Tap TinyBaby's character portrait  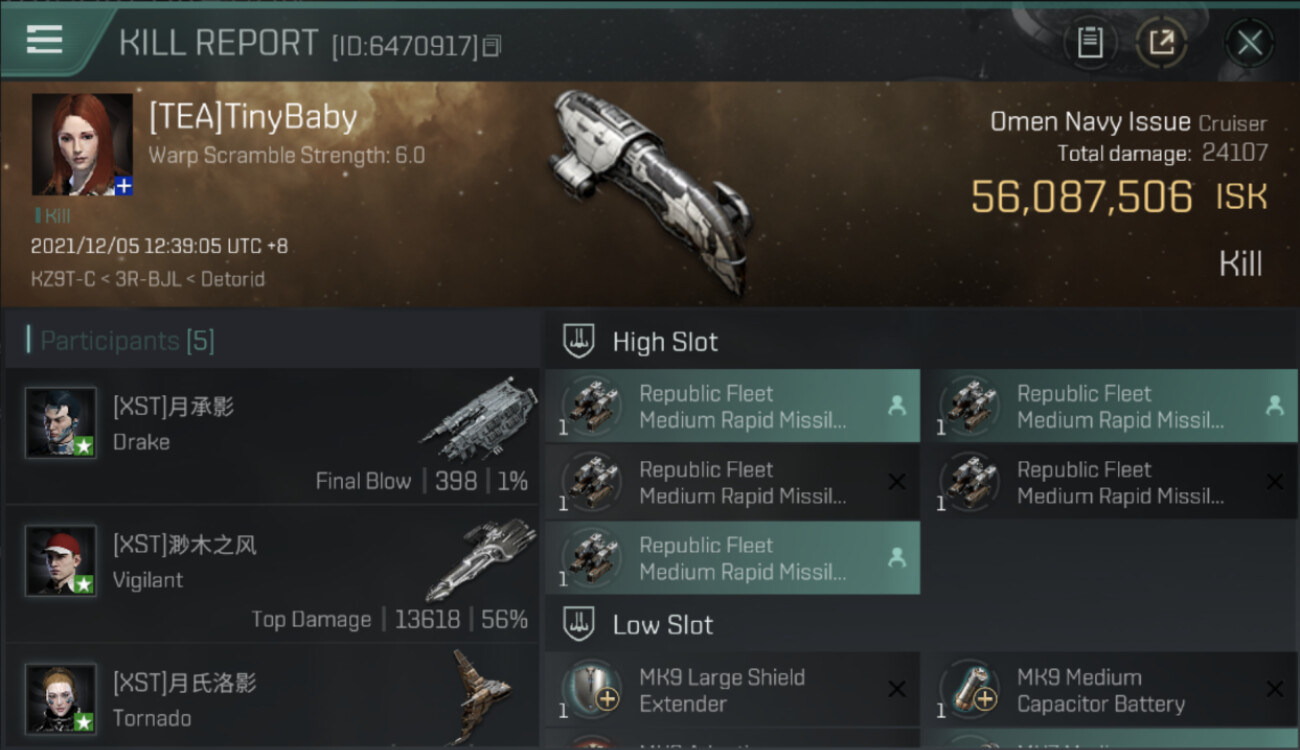pyautogui.click(x=82, y=144)
